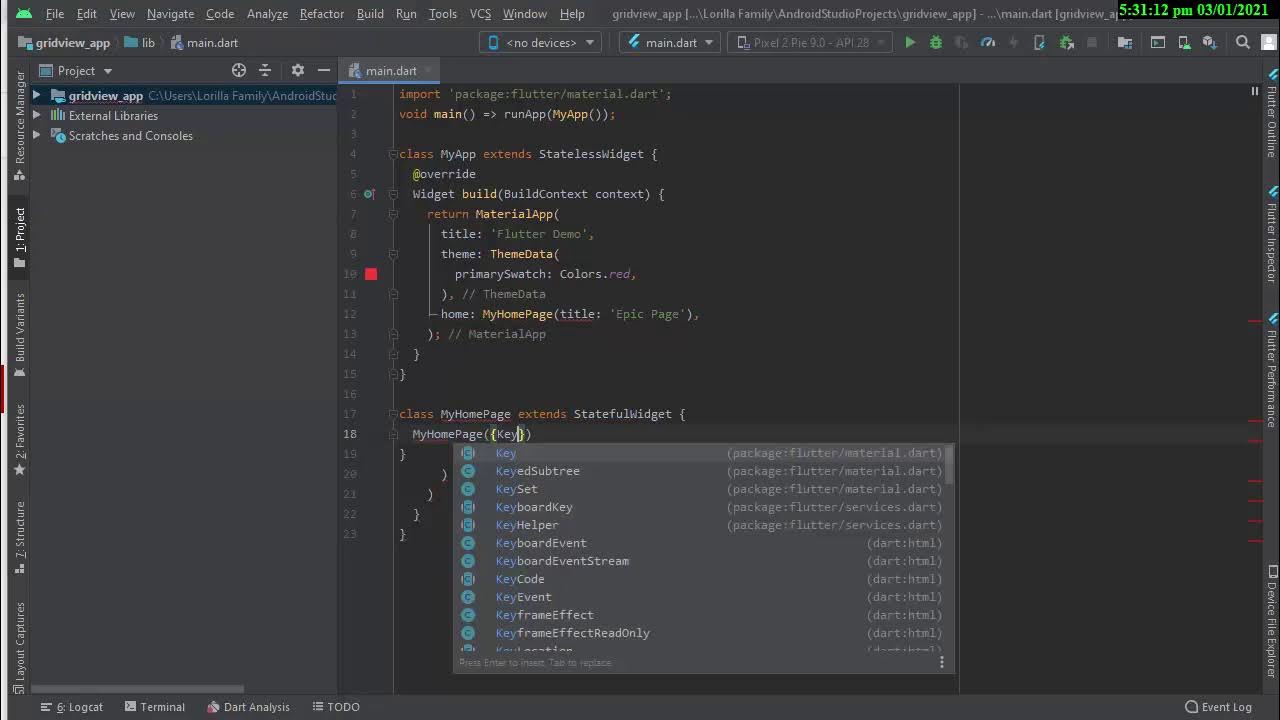
Task: Open Layout Captures side panel
Action: (19, 648)
